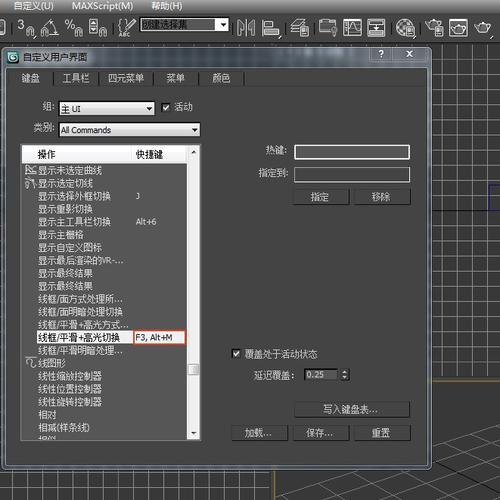The image size is (500, 500).
Task: Click the 热键 input field
Action: [352, 152]
